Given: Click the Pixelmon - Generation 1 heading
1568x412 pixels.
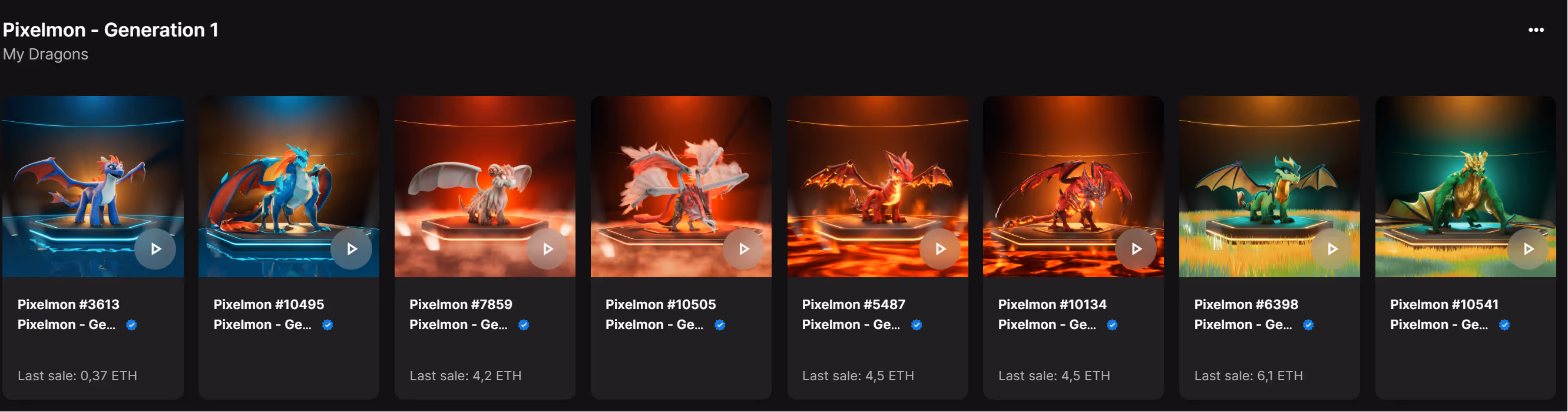Looking at the screenshot, I should pyautogui.click(x=110, y=30).
